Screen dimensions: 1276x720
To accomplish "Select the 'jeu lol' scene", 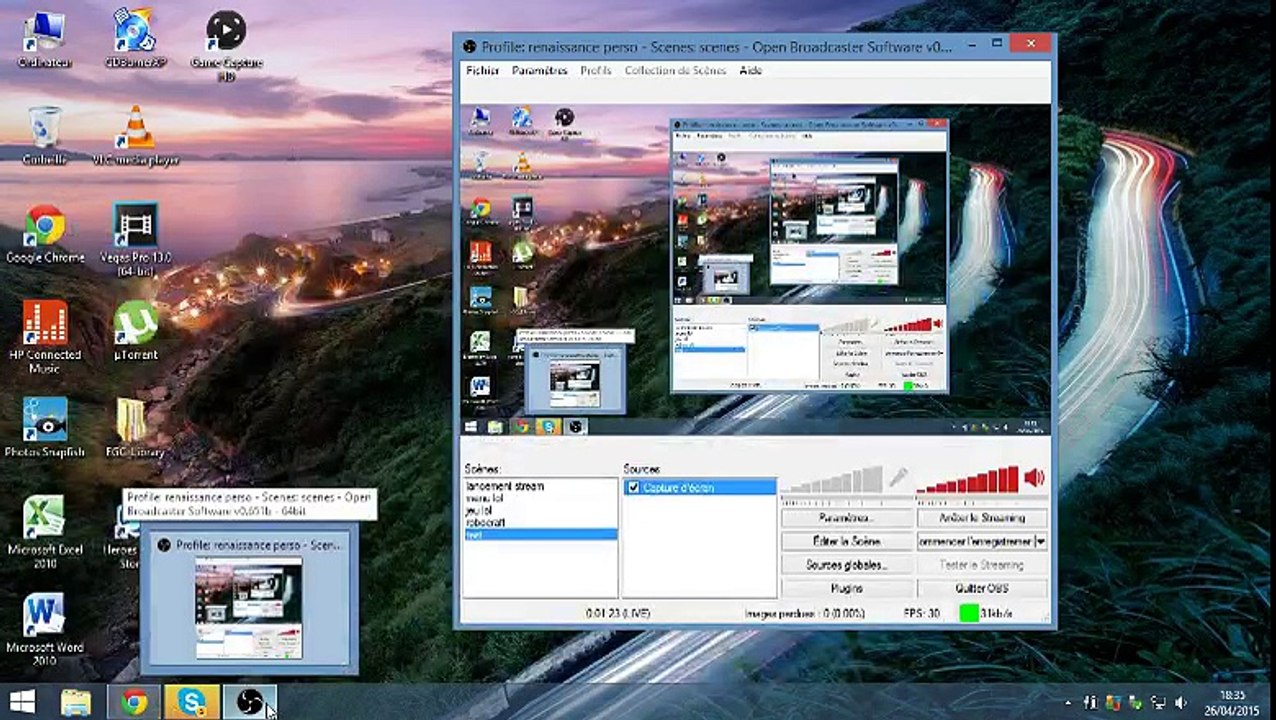I will click(x=541, y=510).
